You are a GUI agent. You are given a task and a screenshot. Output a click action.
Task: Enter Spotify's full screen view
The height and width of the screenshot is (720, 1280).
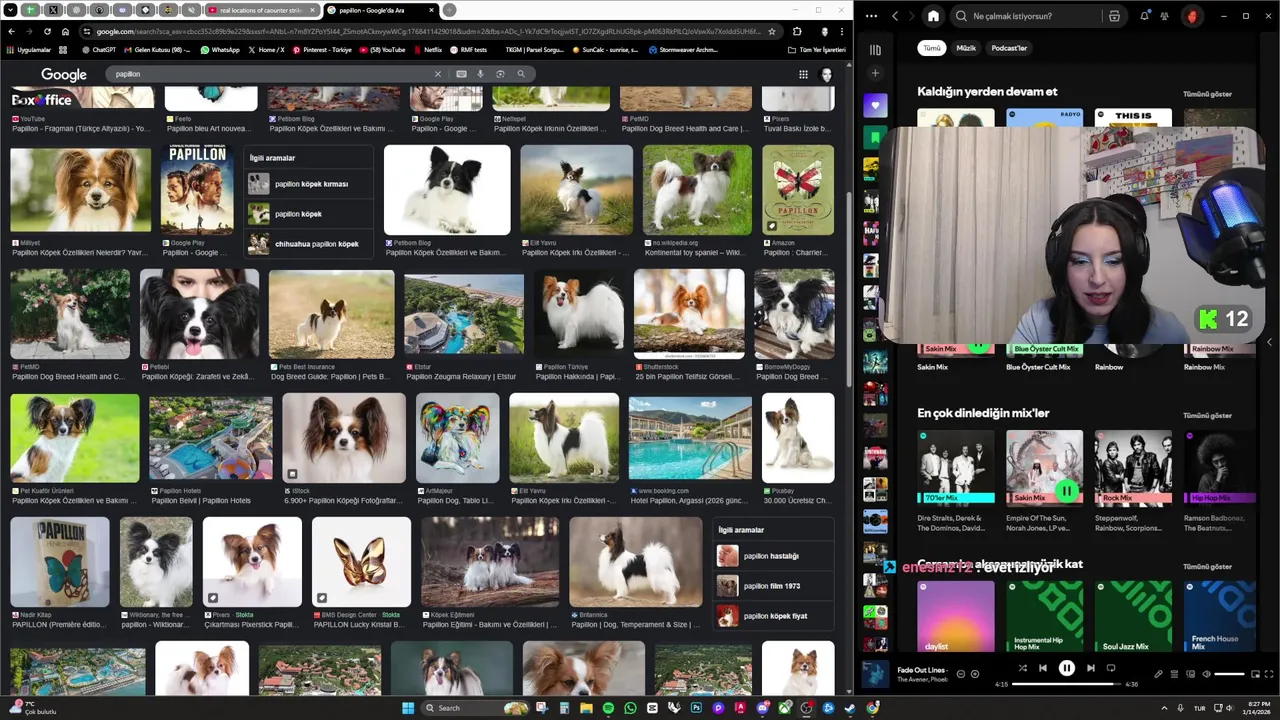[x=1269, y=674]
